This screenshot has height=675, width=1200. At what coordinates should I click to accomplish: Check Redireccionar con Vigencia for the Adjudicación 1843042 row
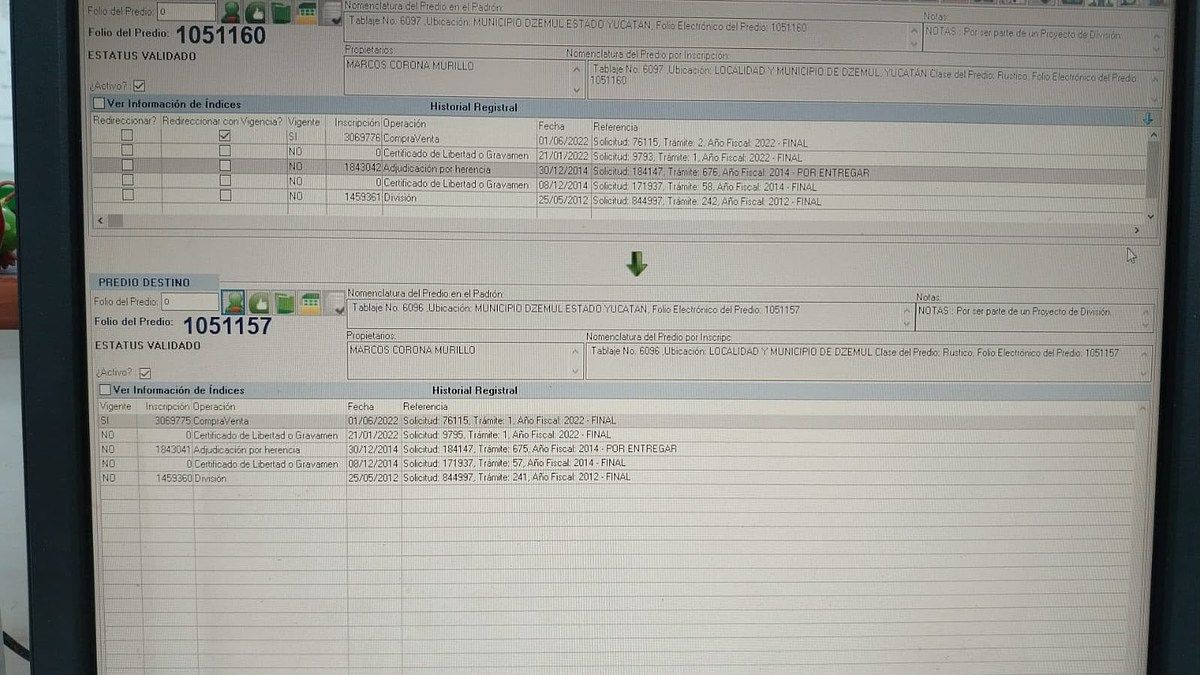[x=225, y=166]
